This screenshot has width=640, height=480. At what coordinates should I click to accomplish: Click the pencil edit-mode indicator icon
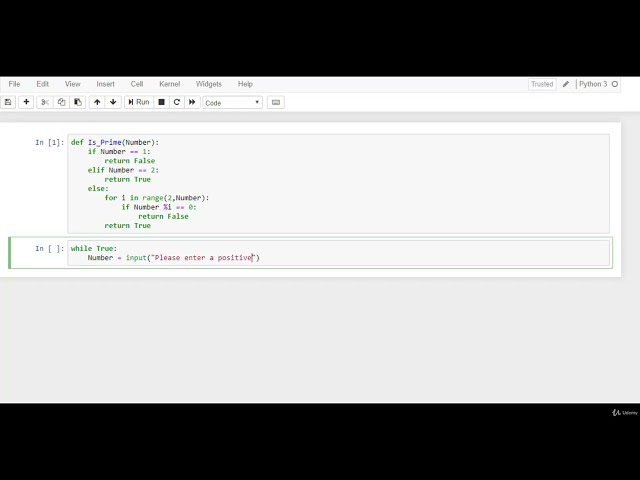566,84
